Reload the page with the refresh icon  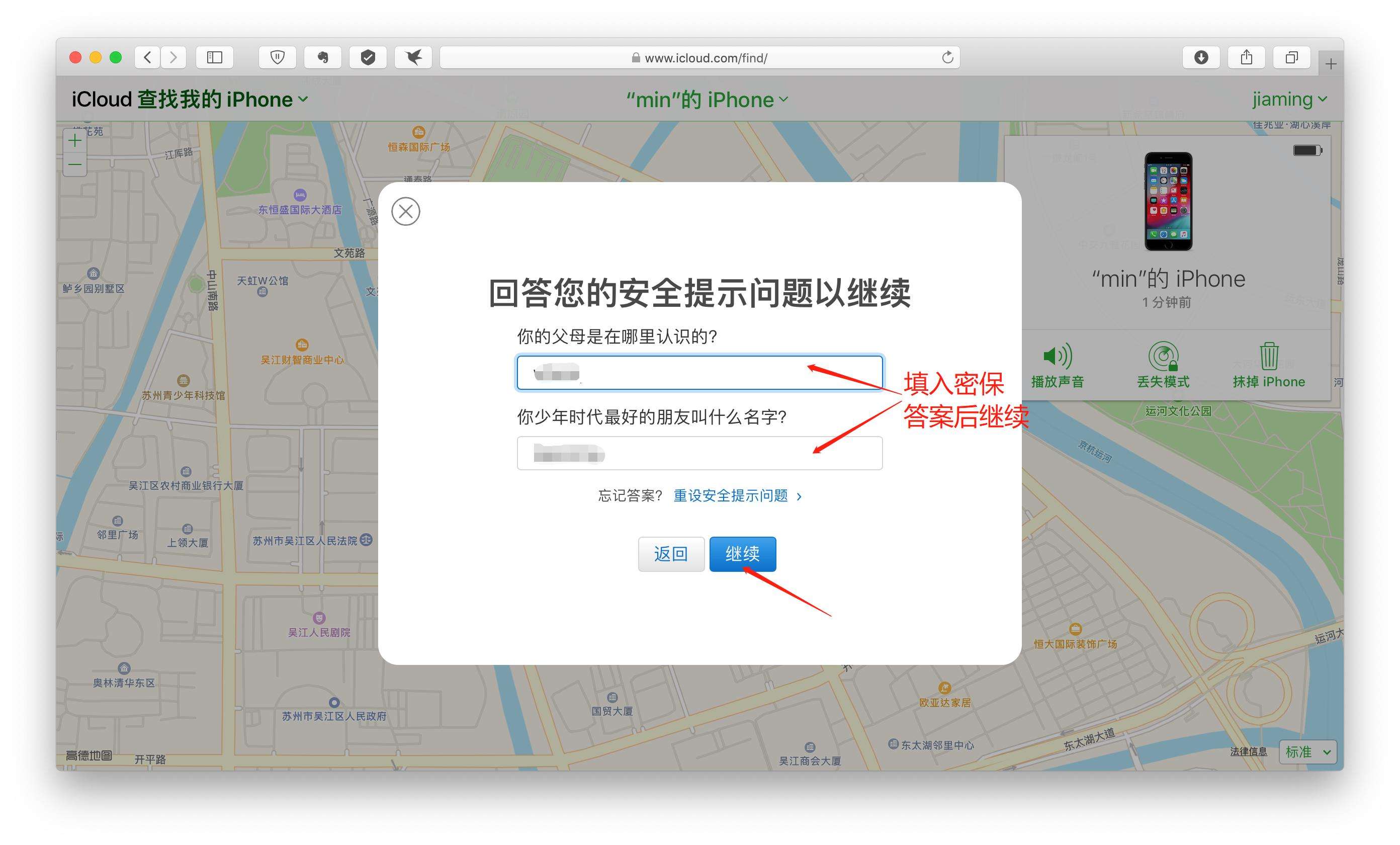(947, 57)
